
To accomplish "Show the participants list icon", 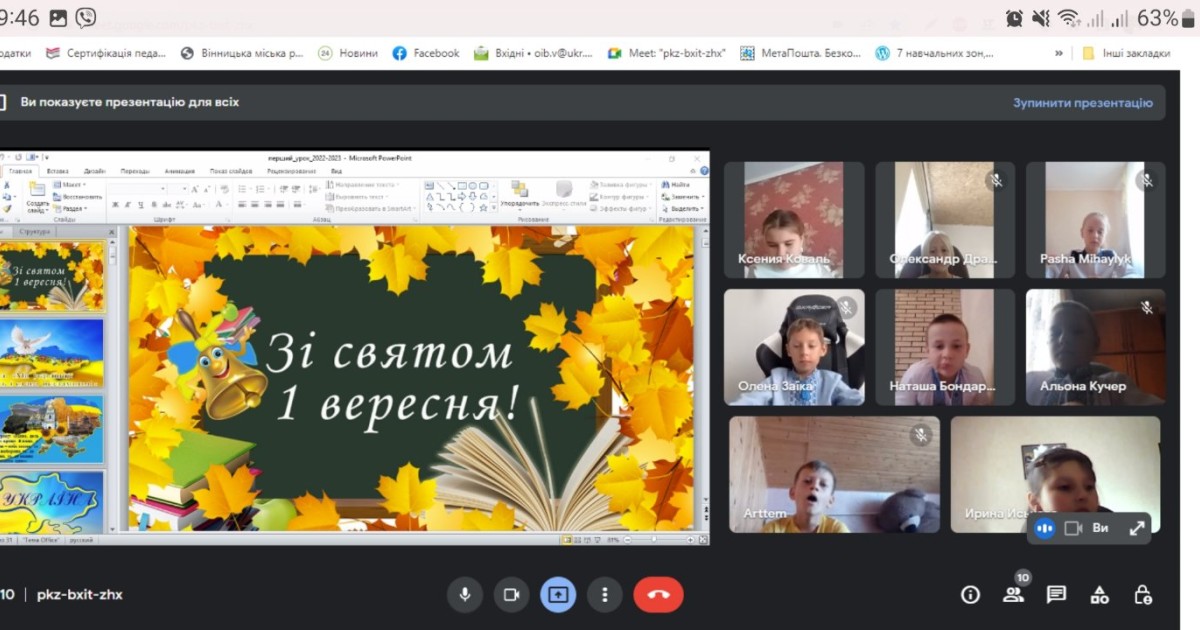I will (x=1013, y=594).
